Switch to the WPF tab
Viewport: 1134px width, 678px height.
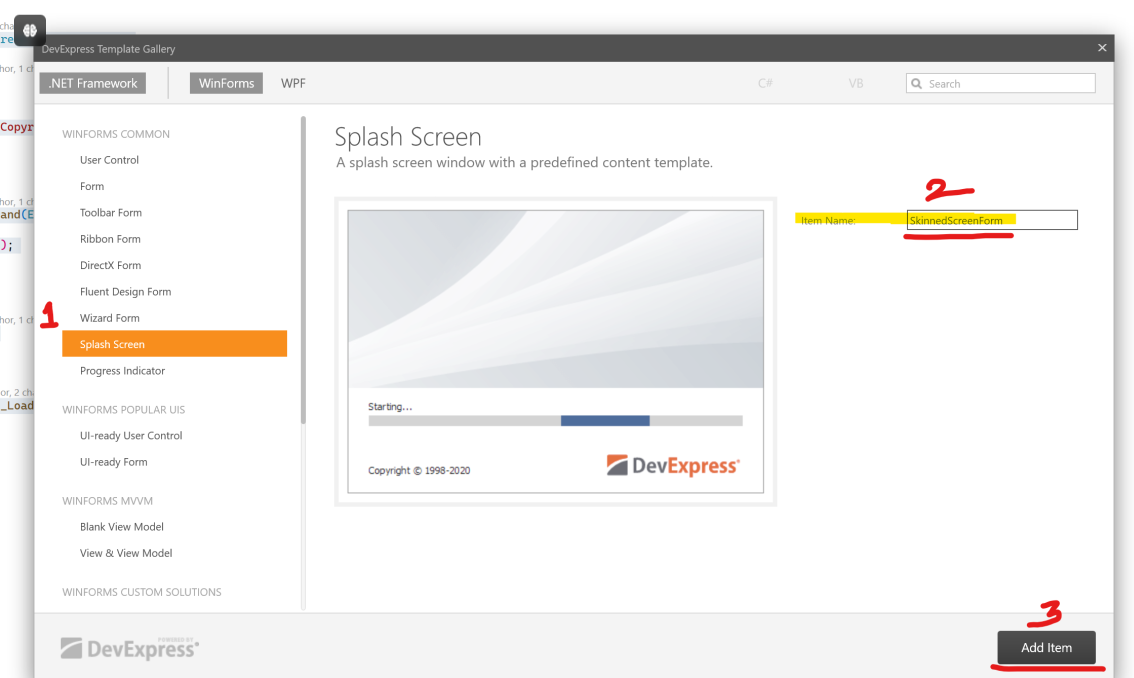[293, 83]
